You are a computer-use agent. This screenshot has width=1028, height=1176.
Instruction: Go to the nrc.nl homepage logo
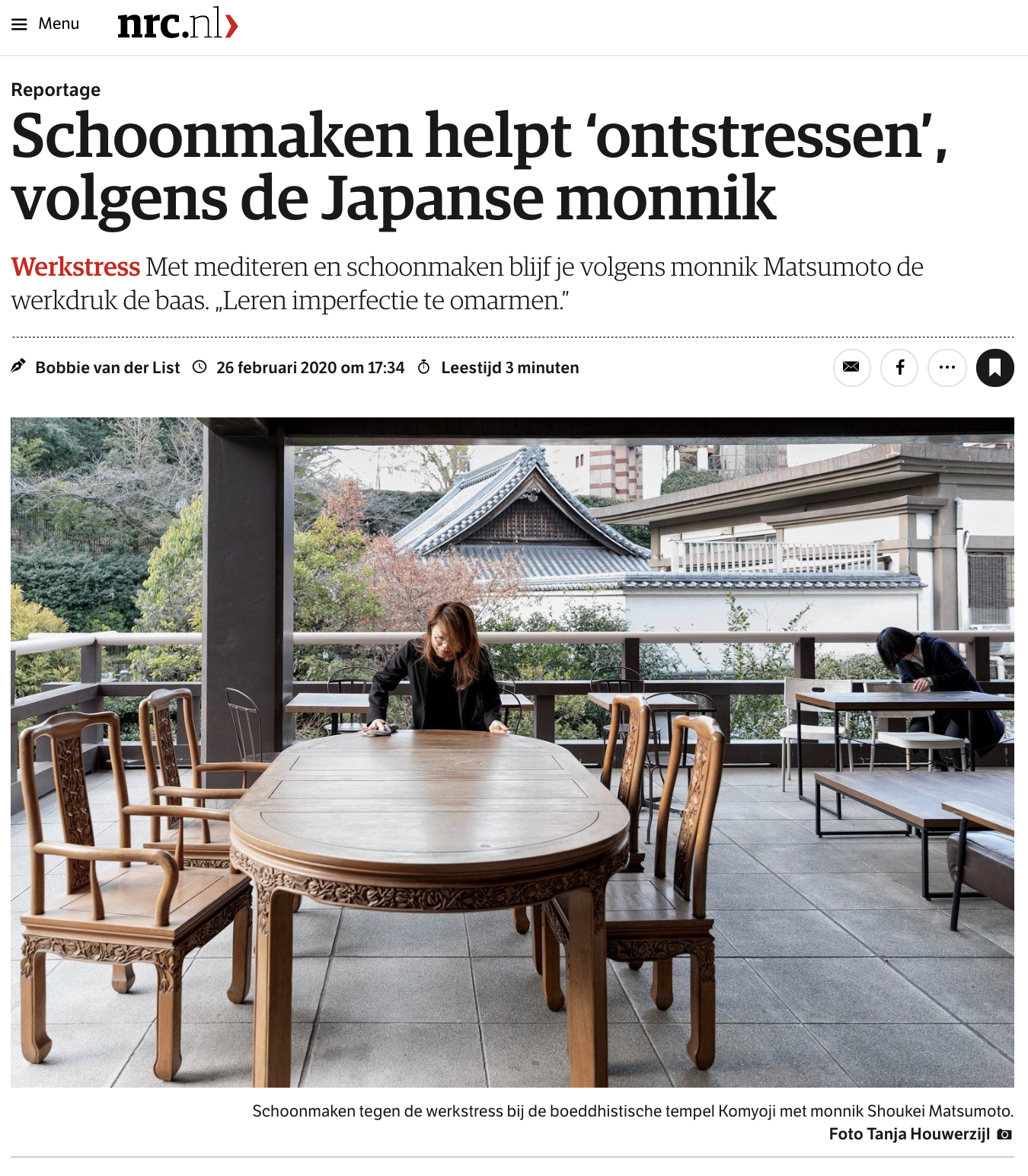coord(177,24)
